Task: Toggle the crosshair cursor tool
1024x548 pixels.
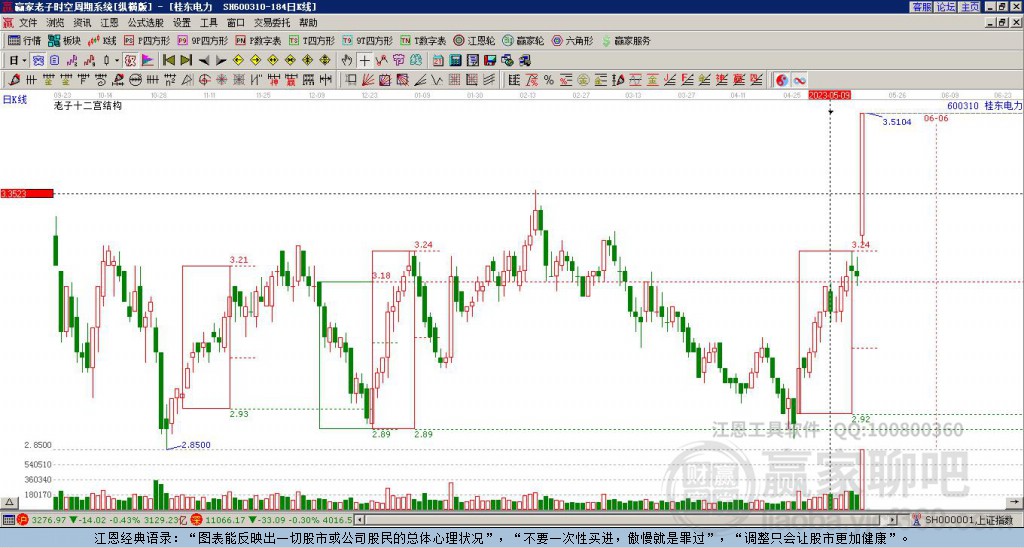Action: pyautogui.click(x=364, y=61)
